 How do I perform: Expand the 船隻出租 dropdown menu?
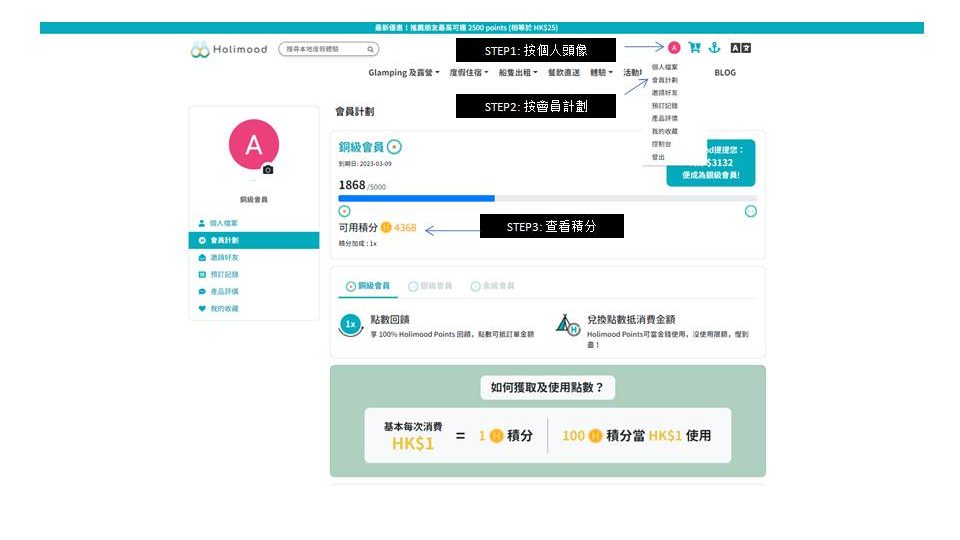(518, 73)
